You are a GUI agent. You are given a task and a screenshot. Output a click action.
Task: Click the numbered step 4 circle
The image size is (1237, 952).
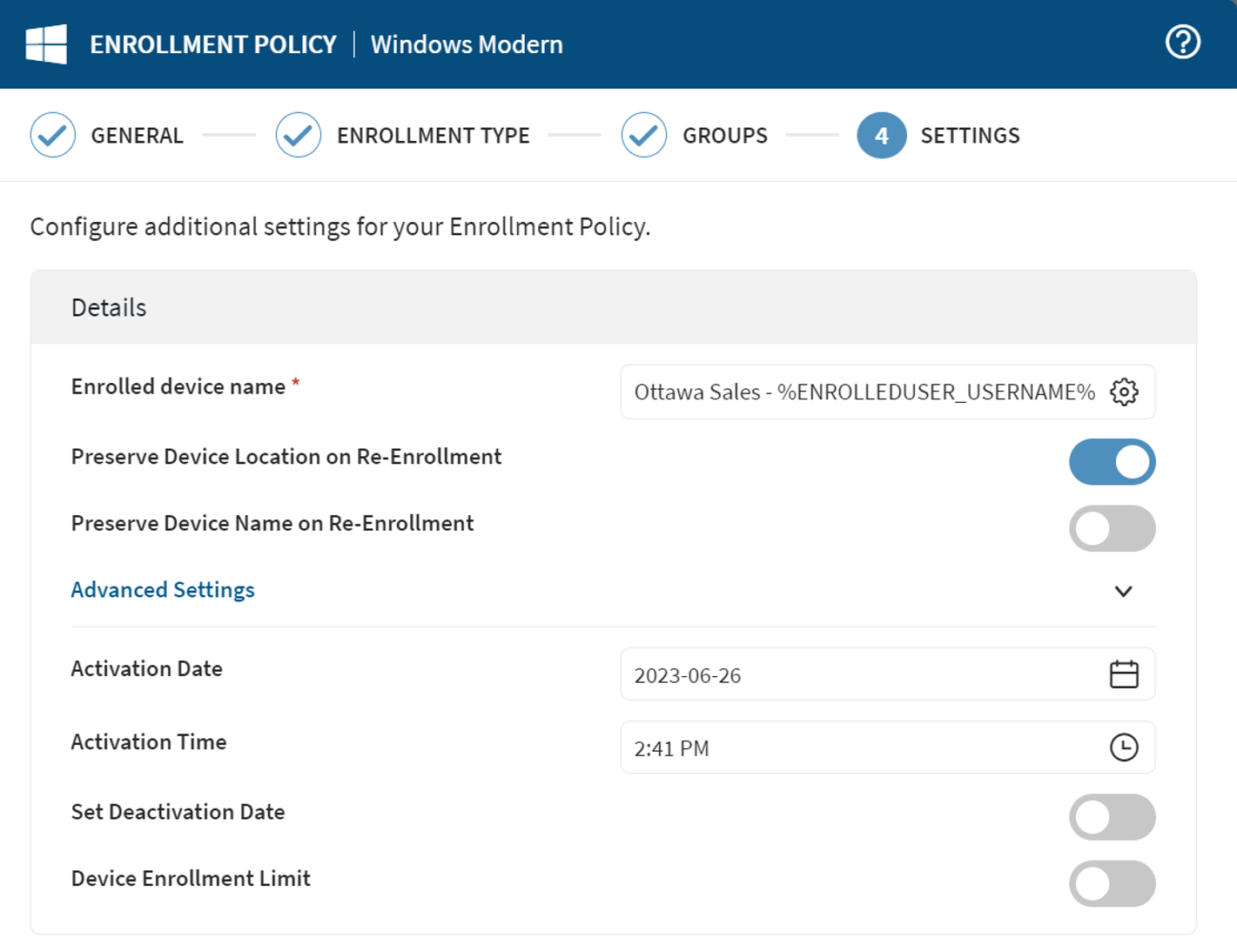[881, 135]
